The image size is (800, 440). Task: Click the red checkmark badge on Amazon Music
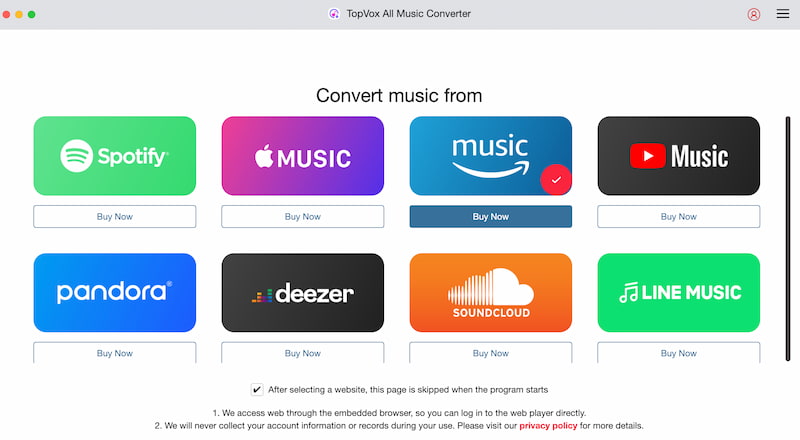point(556,180)
